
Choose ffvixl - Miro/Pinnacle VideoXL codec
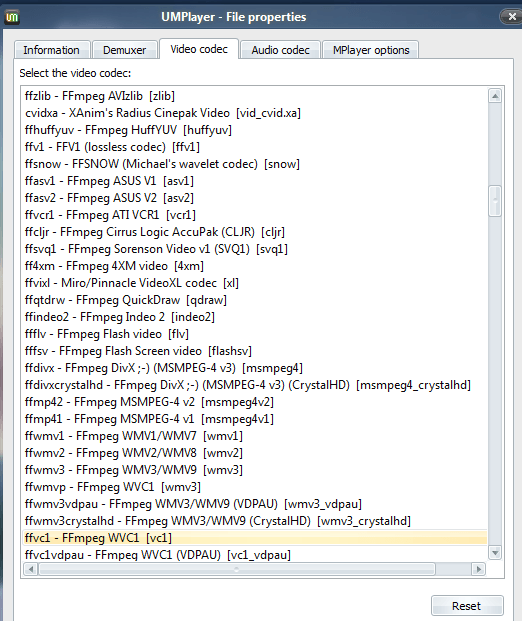(x=132, y=283)
